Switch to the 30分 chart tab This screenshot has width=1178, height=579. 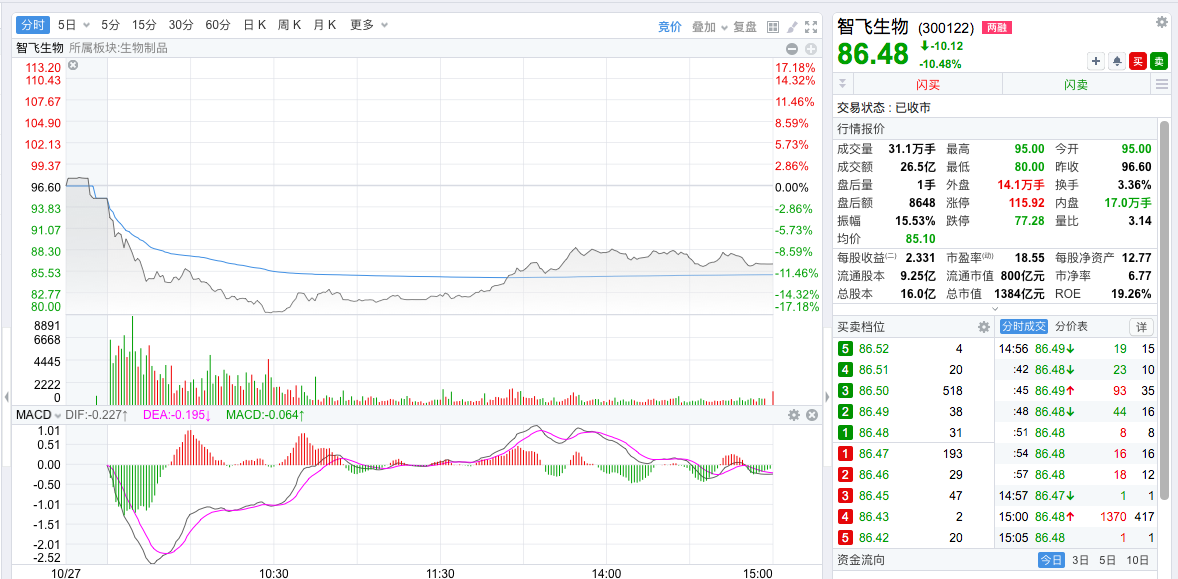click(181, 25)
